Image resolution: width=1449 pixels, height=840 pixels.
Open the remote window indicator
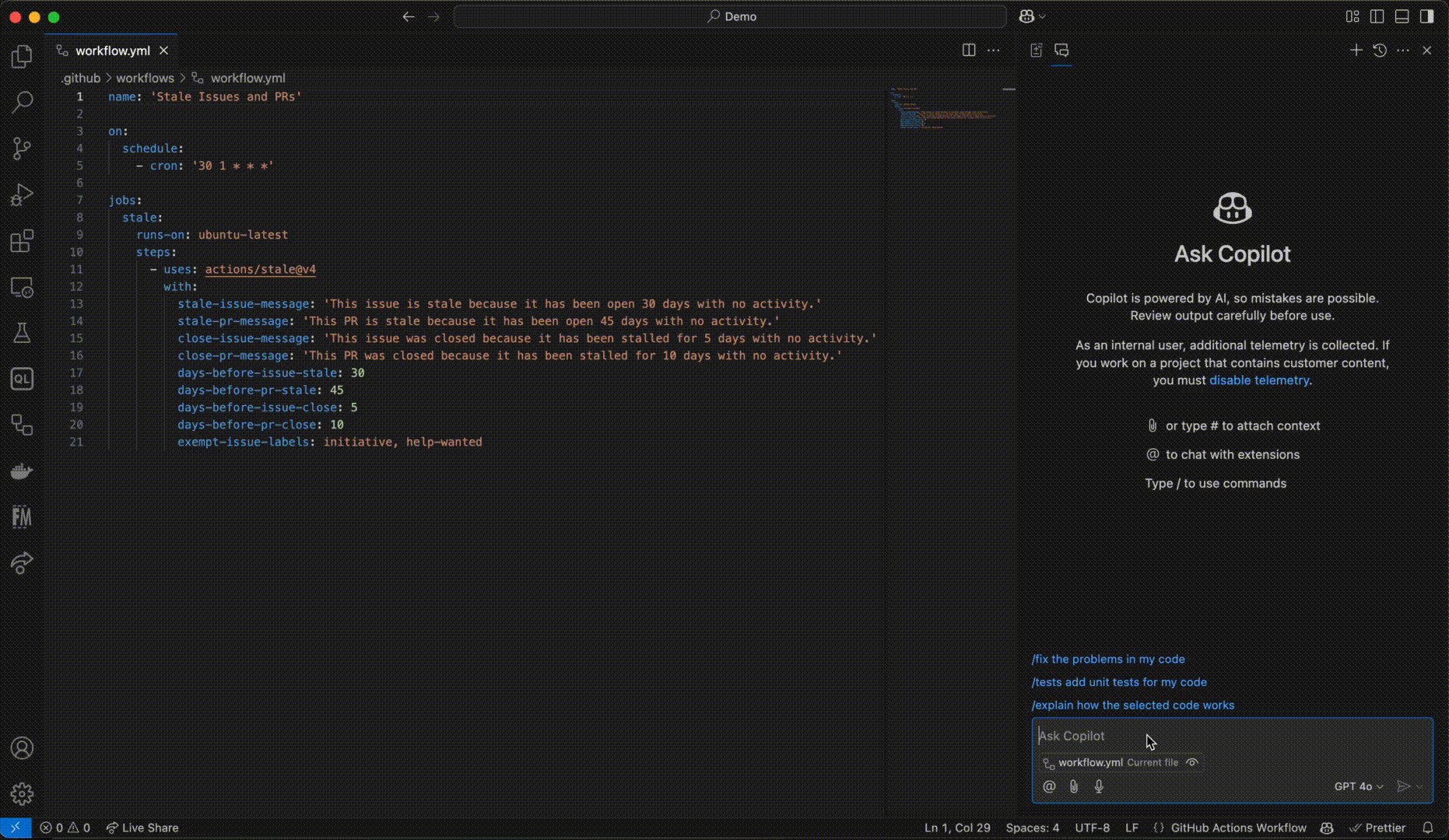[x=16, y=828]
